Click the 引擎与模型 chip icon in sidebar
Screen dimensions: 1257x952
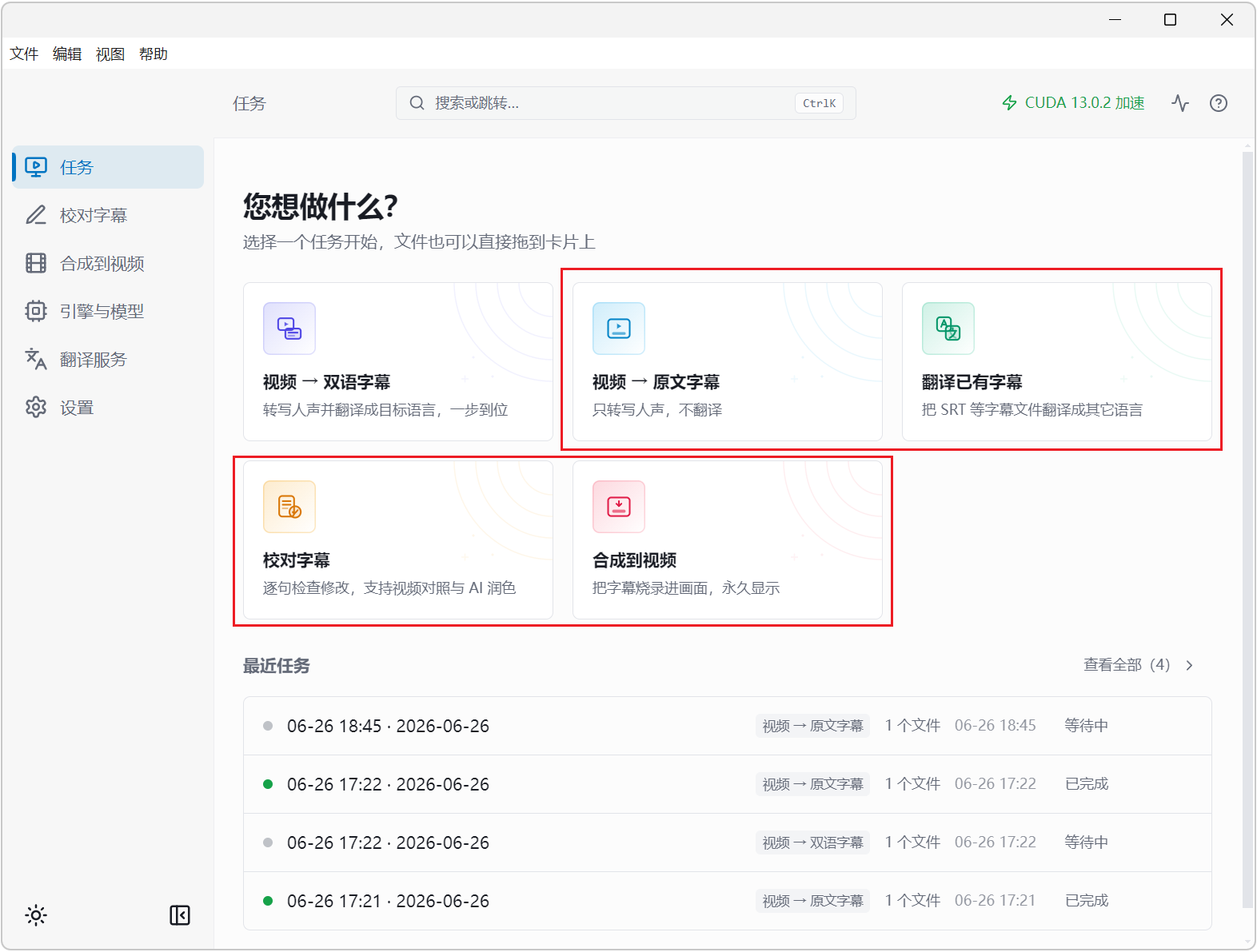[x=36, y=311]
